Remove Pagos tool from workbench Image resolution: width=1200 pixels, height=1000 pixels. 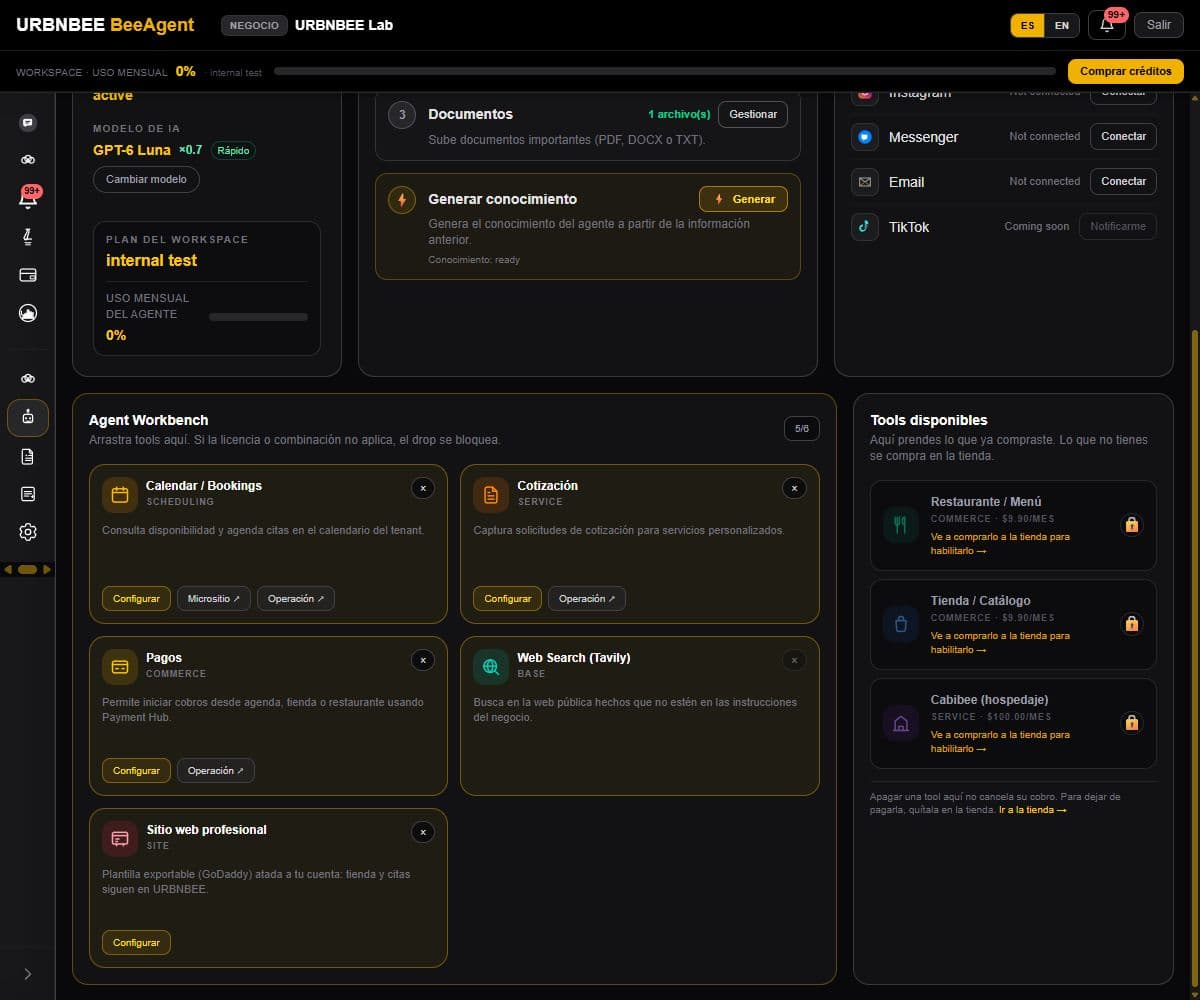[423, 660]
